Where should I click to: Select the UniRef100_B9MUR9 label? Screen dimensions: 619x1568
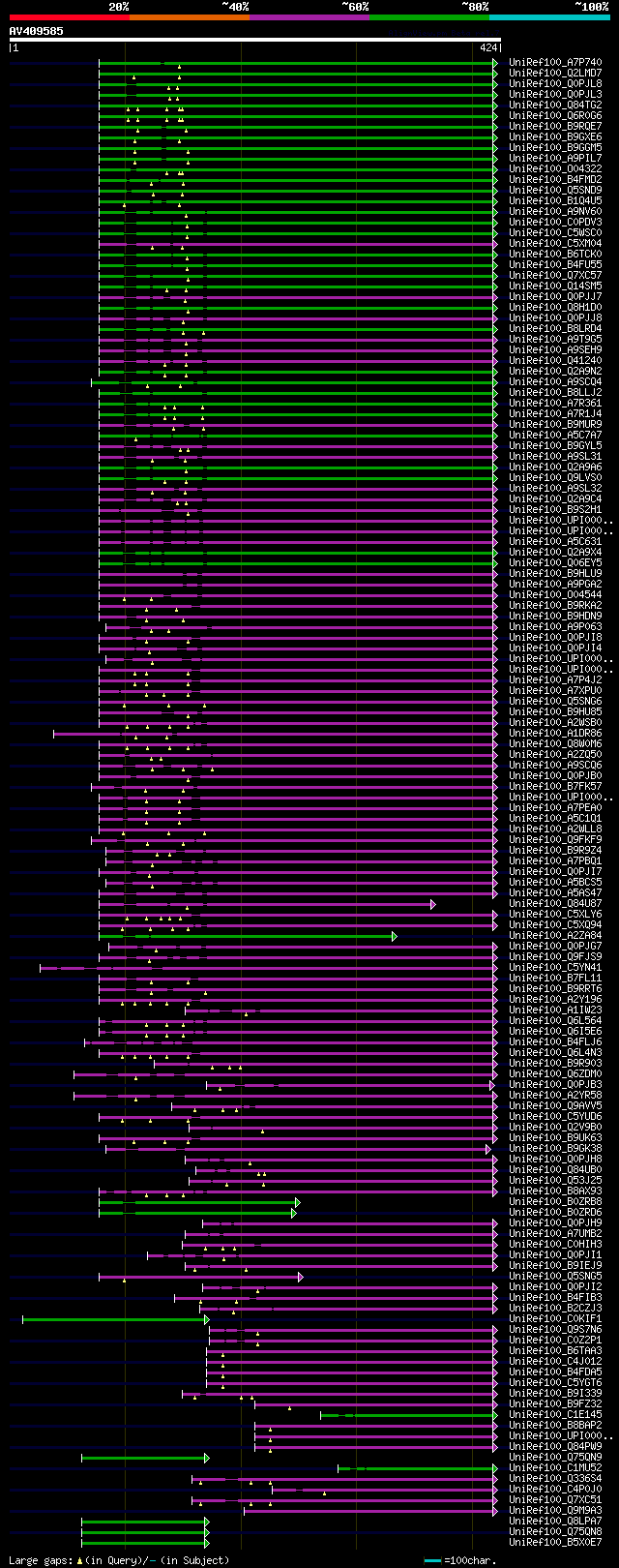click(x=555, y=424)
